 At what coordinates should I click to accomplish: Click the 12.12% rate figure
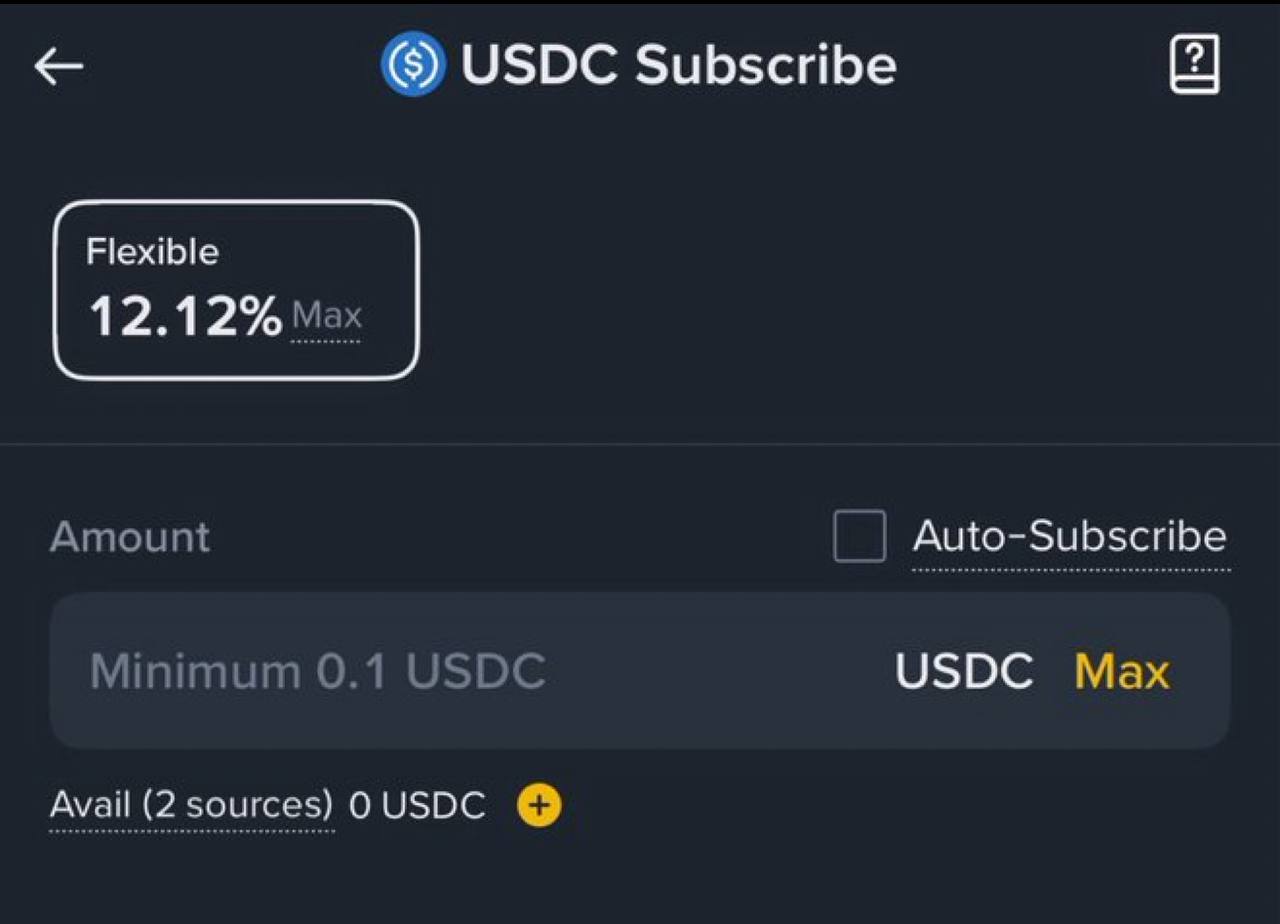pos(186,317)
